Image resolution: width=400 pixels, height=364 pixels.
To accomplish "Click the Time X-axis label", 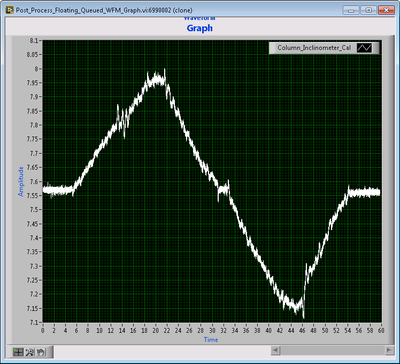I will click(x=211, y=340).
